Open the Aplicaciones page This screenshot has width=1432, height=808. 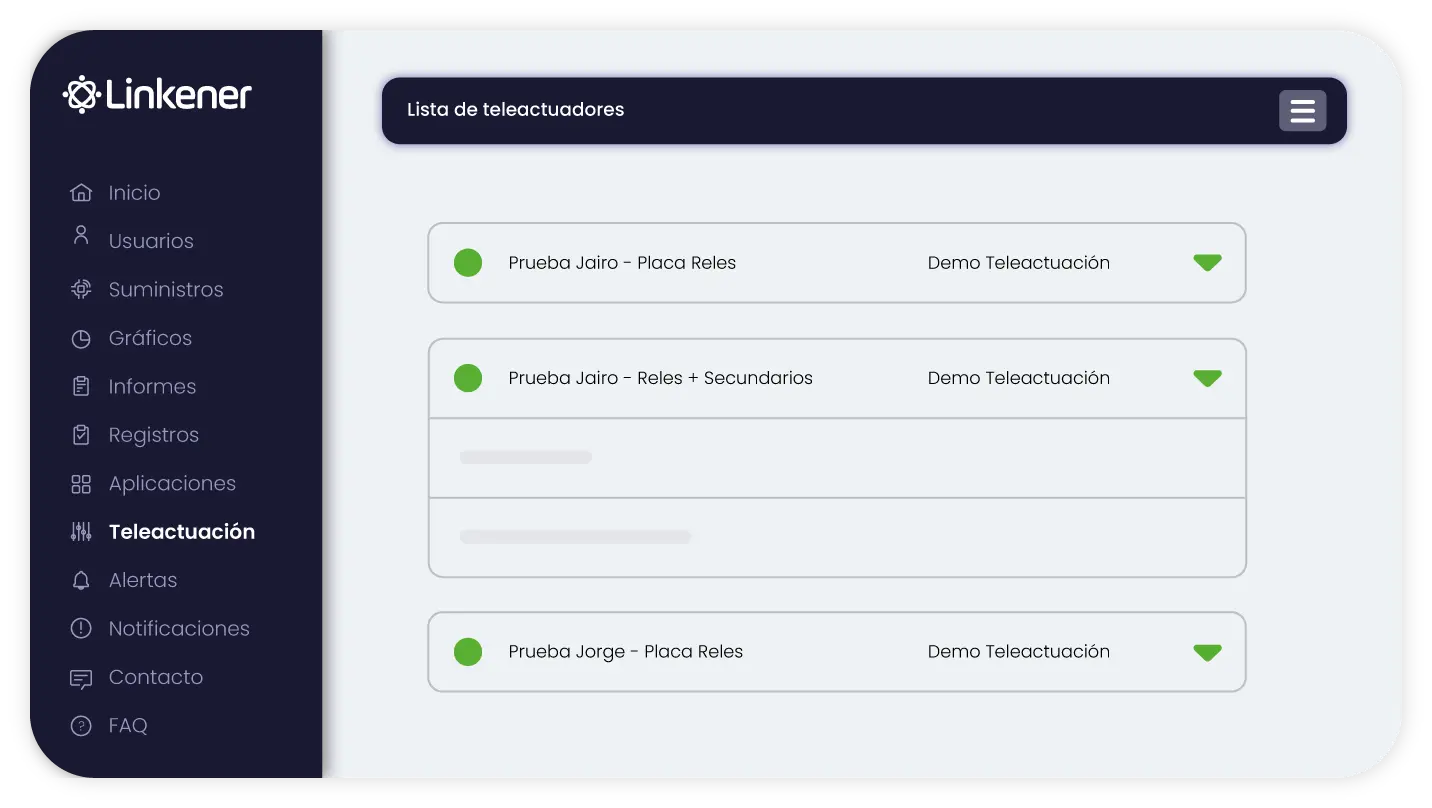[x=172, y=484]
